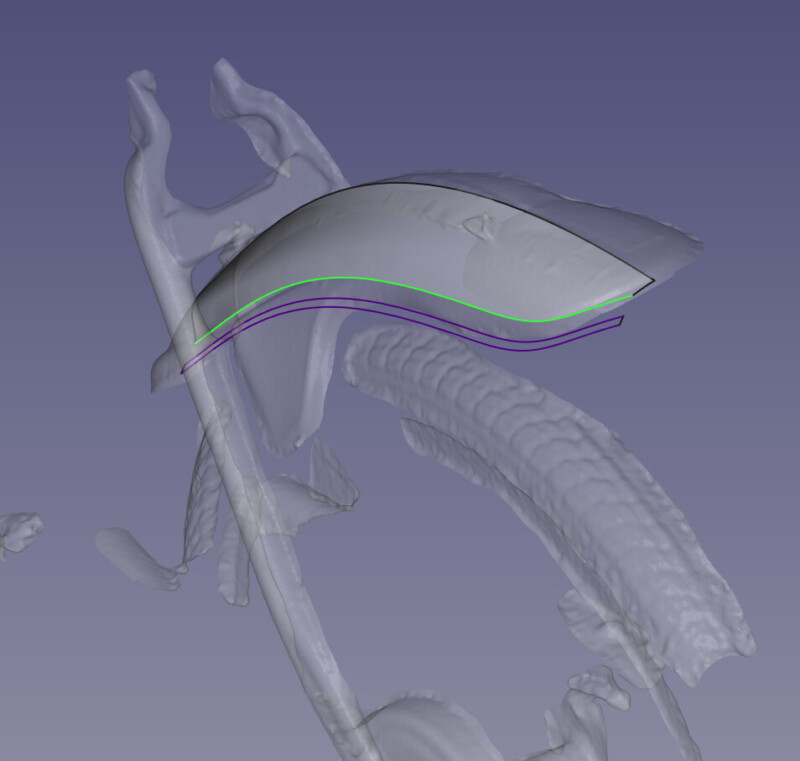Click the small mesh fragment at left edge

tap(19, 535)
